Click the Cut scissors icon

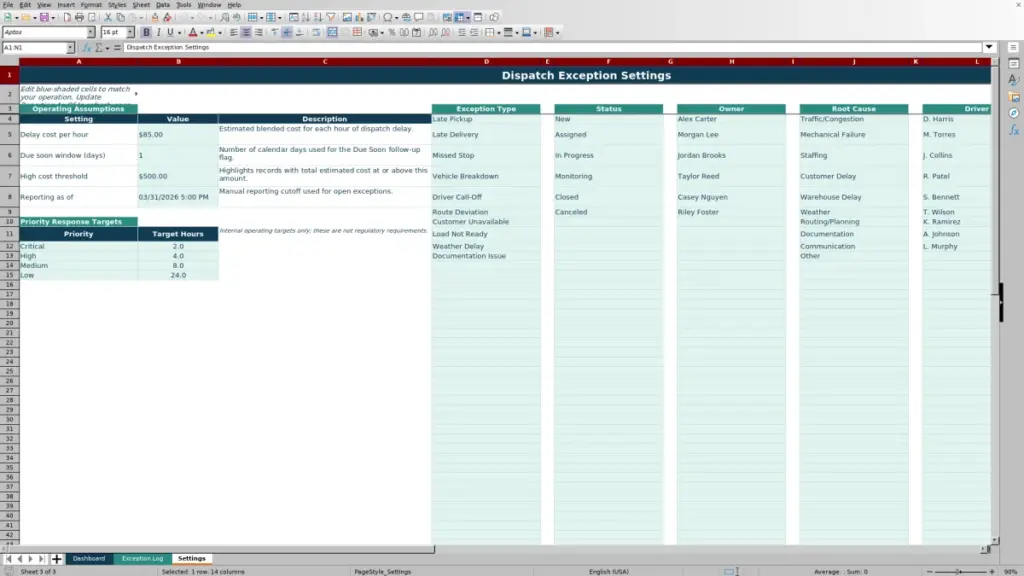click(x=108, y=17)
